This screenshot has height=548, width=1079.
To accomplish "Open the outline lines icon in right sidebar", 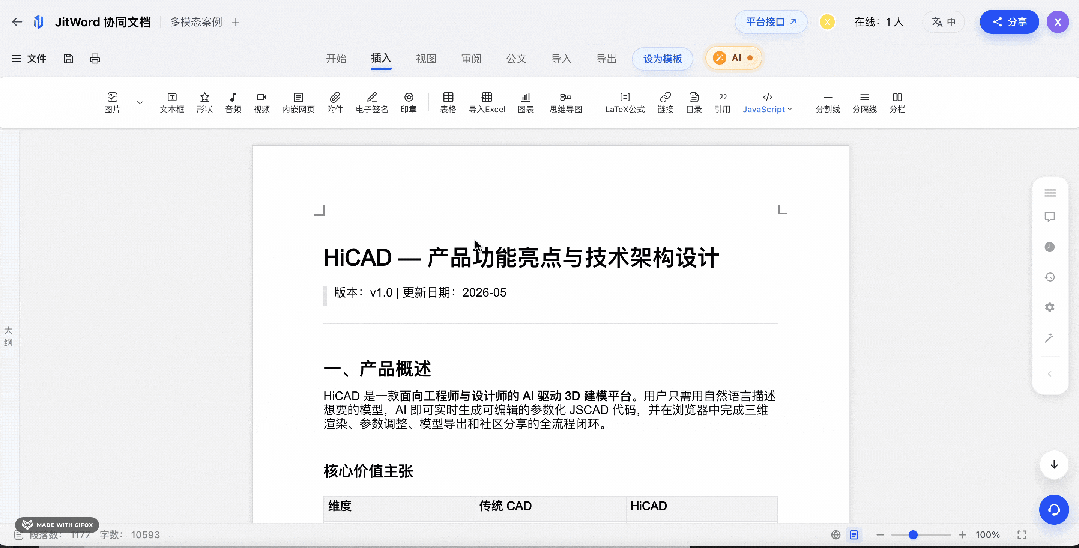I will [1050, 193].
